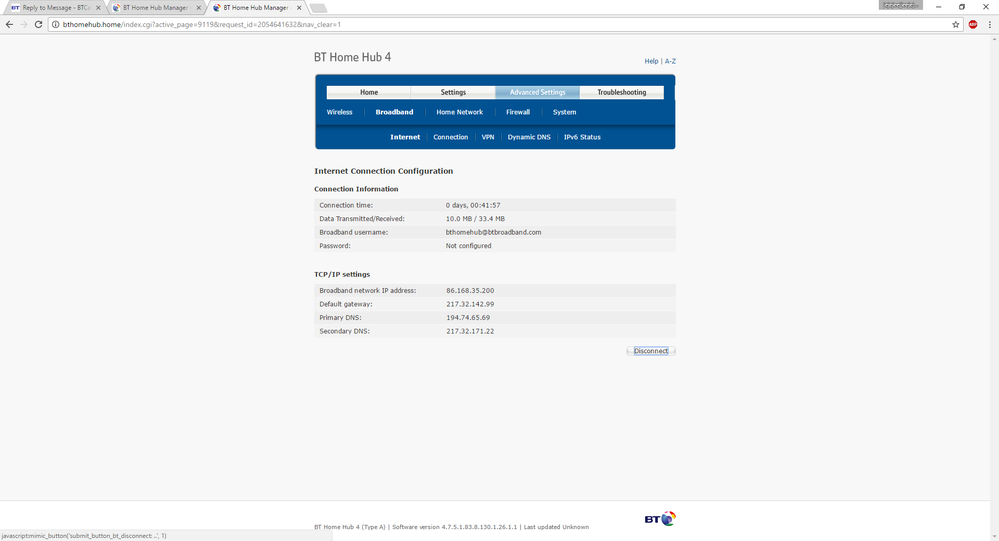The image size is (999, 541).
Task: Select the Advanced Settings tab
Action: 537,92
